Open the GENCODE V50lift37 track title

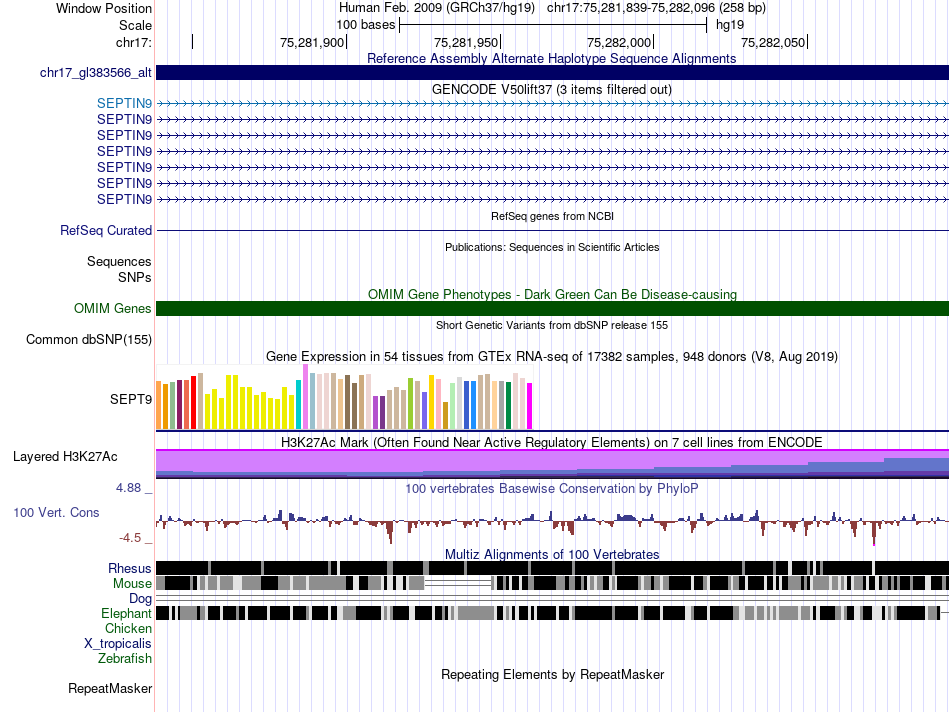(x=551, y=90)
